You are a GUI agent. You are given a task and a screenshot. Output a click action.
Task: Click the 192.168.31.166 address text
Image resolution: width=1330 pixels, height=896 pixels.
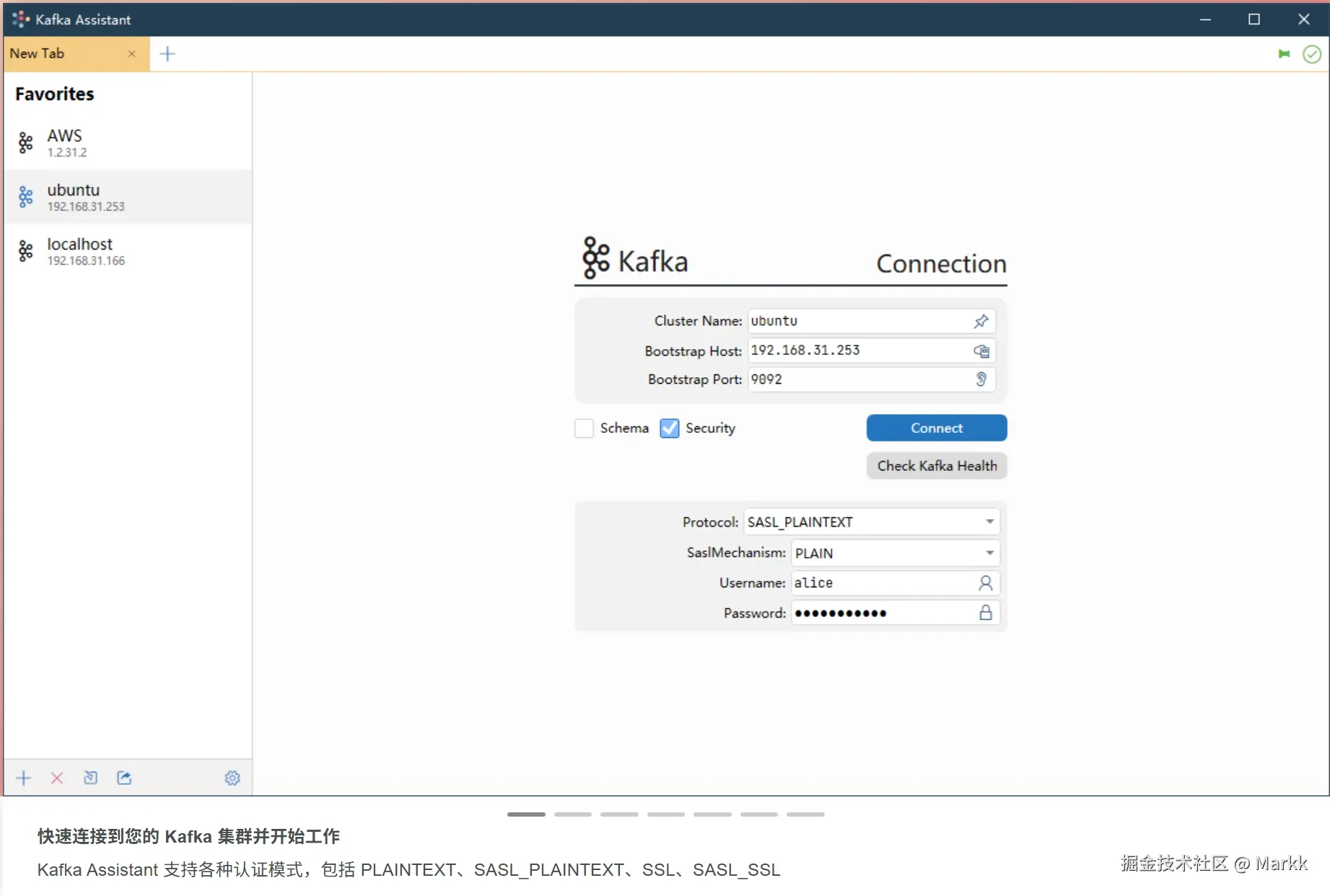tap(86, 261)
